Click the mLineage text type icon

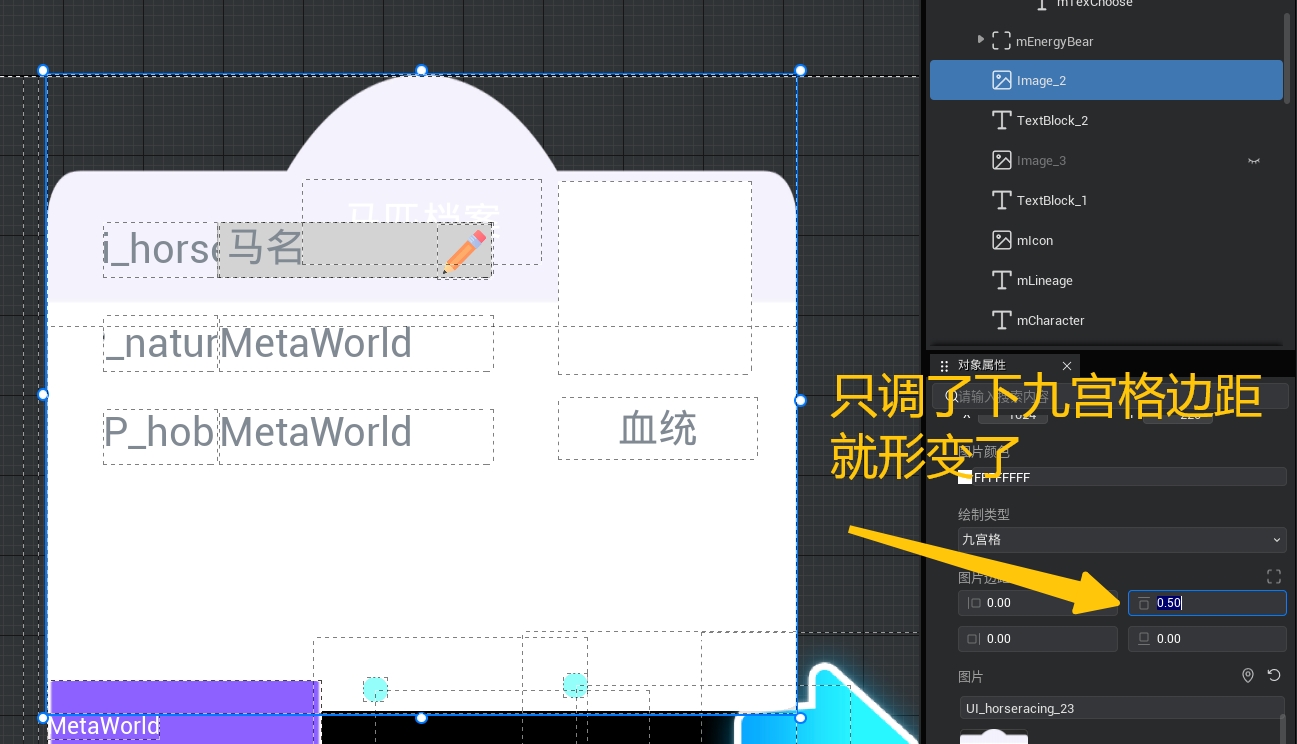[x=1001, y=280]
